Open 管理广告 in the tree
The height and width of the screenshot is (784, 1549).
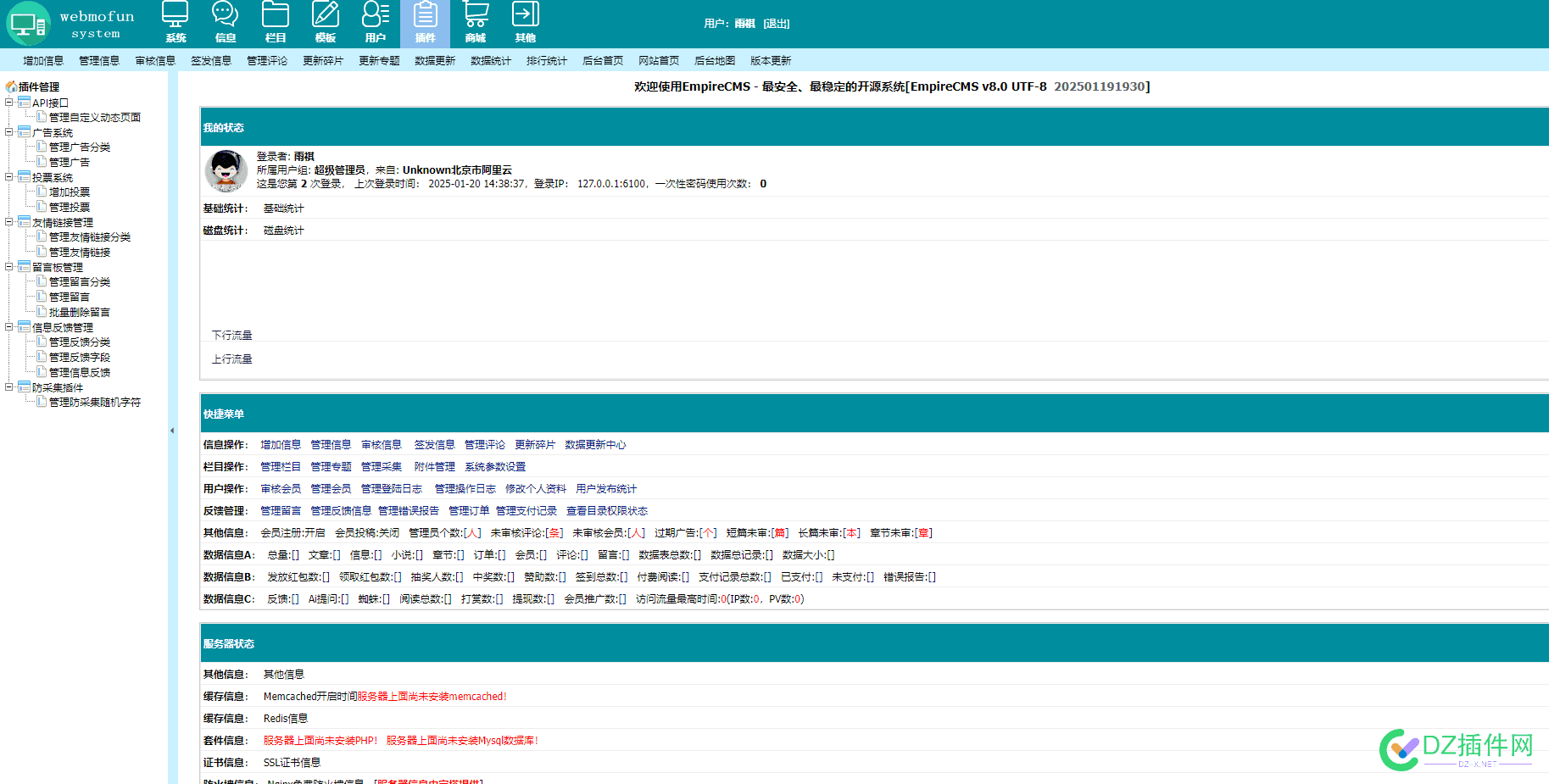[70, 162]
